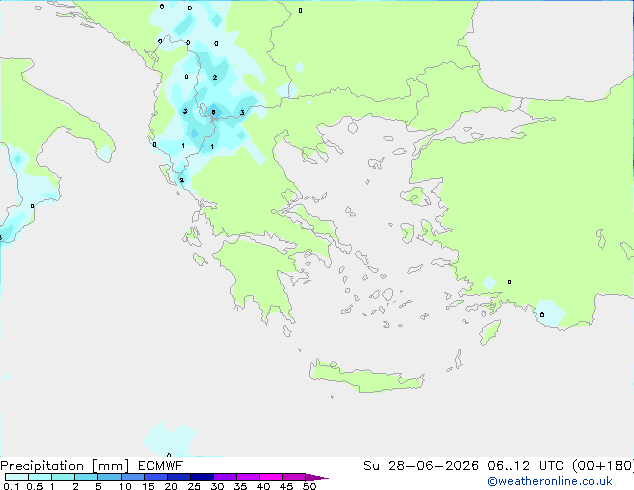Screen dimensions: 634x490
Task: Click the 15 mm blue legend swatch
Action: click(x=156, y=477)
